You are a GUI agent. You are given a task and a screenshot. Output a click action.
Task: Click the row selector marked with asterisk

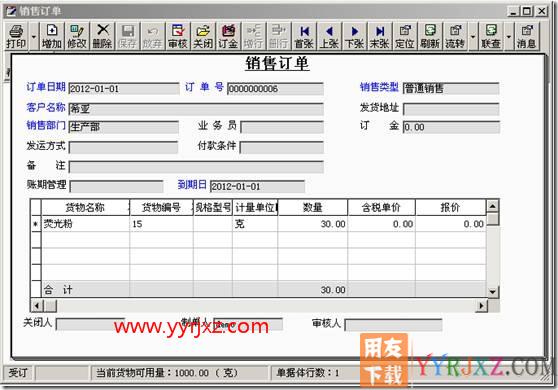(36, 224)
